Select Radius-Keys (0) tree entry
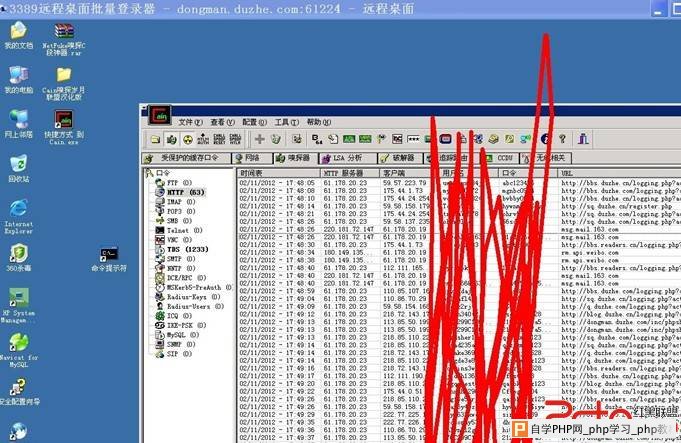The image size is (681, 443). click(x=188, y=297)
